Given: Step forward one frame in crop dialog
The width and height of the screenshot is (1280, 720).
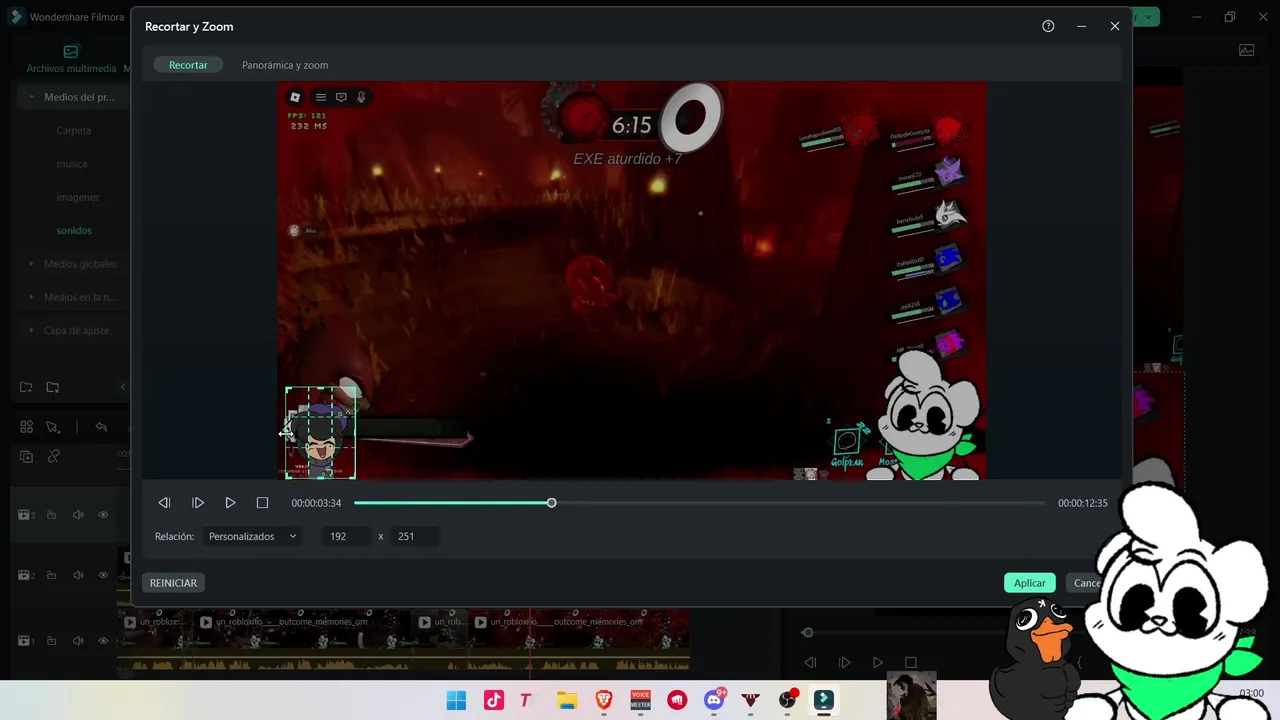Looking at the screenshot, I should pyautogui.click(x=198, y=503).
